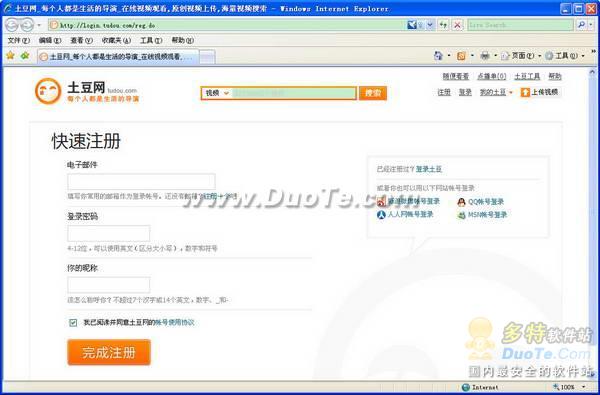The height and width of the screenshot is (395, 600).
Task: Click the QQ penguin login icon
Action: pos(461,202)
